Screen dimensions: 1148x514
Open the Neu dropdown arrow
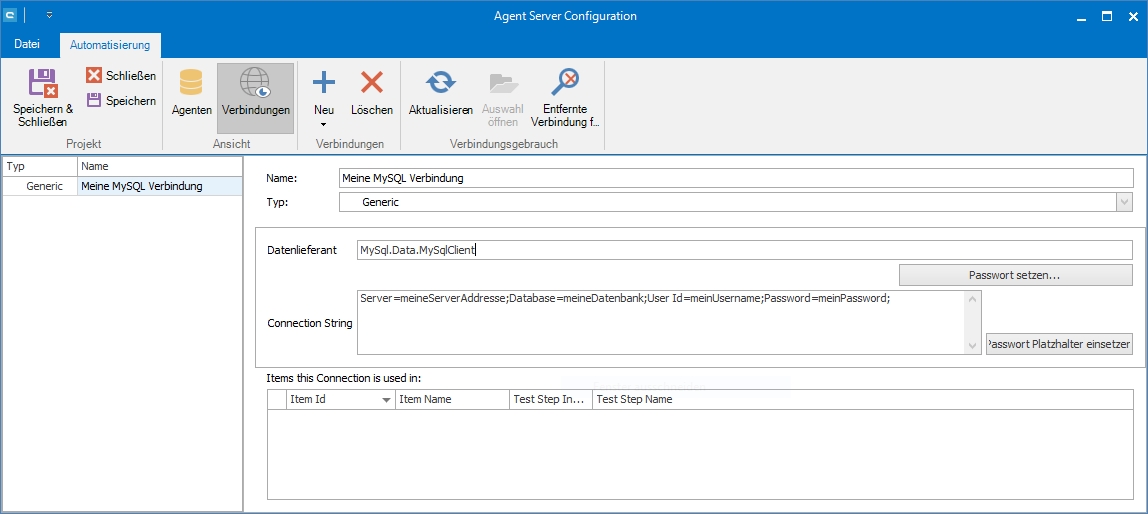tap(324, 125)
